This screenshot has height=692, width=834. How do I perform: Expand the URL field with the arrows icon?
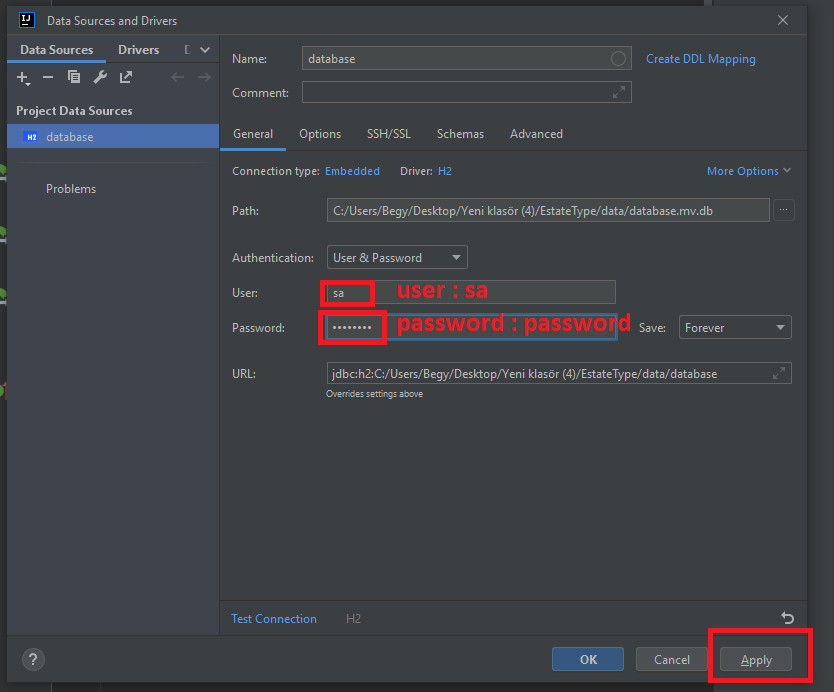[x=779, y=373]
